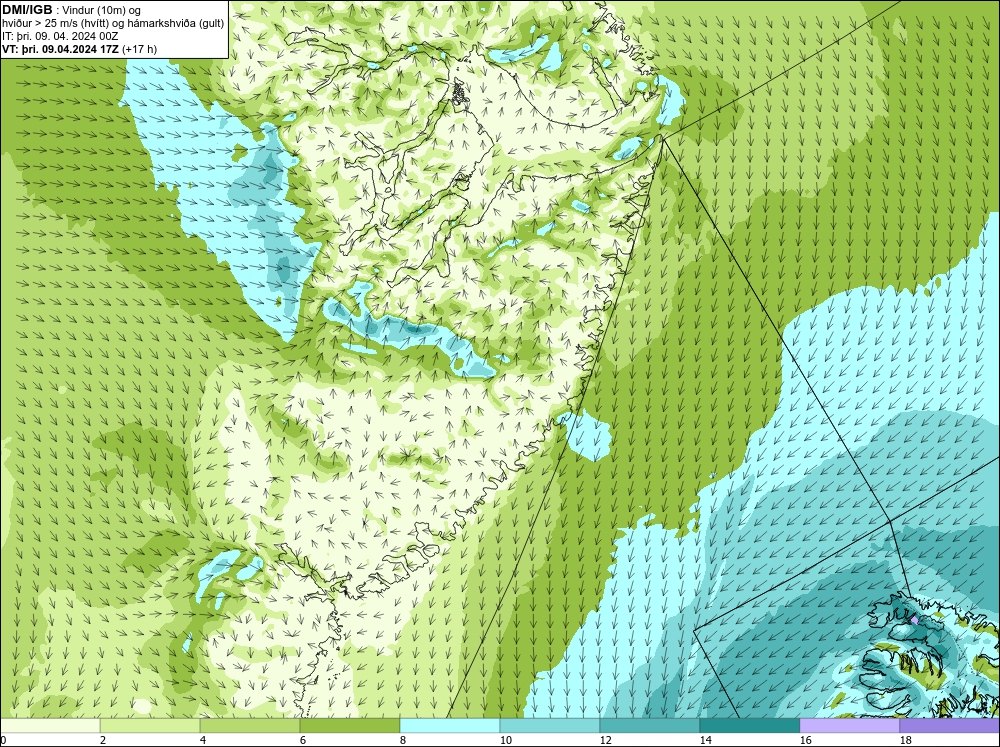Click the legend scale label 18
The width and height of the screenshot is (1000, 747).
pos(905,740)
